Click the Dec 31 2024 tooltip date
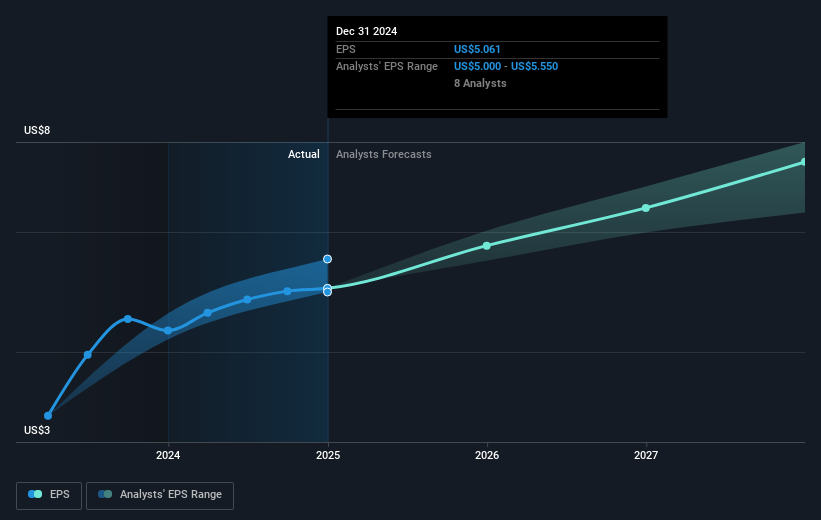Viewport: 821px width, 520px height. click(367, 31)
